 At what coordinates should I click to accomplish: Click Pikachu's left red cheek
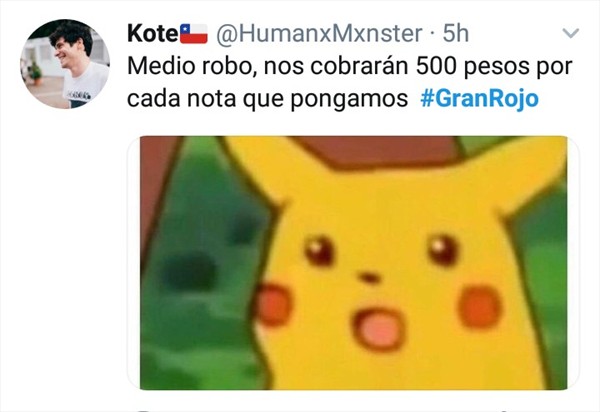click(x=273, y=305)
